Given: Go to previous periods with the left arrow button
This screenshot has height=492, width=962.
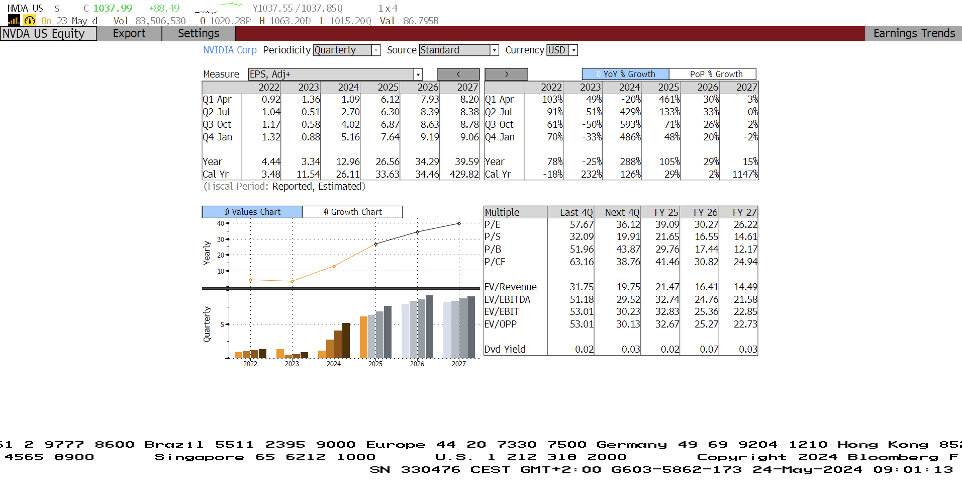Looking at the screenshot, I should [x=458, y=74].
